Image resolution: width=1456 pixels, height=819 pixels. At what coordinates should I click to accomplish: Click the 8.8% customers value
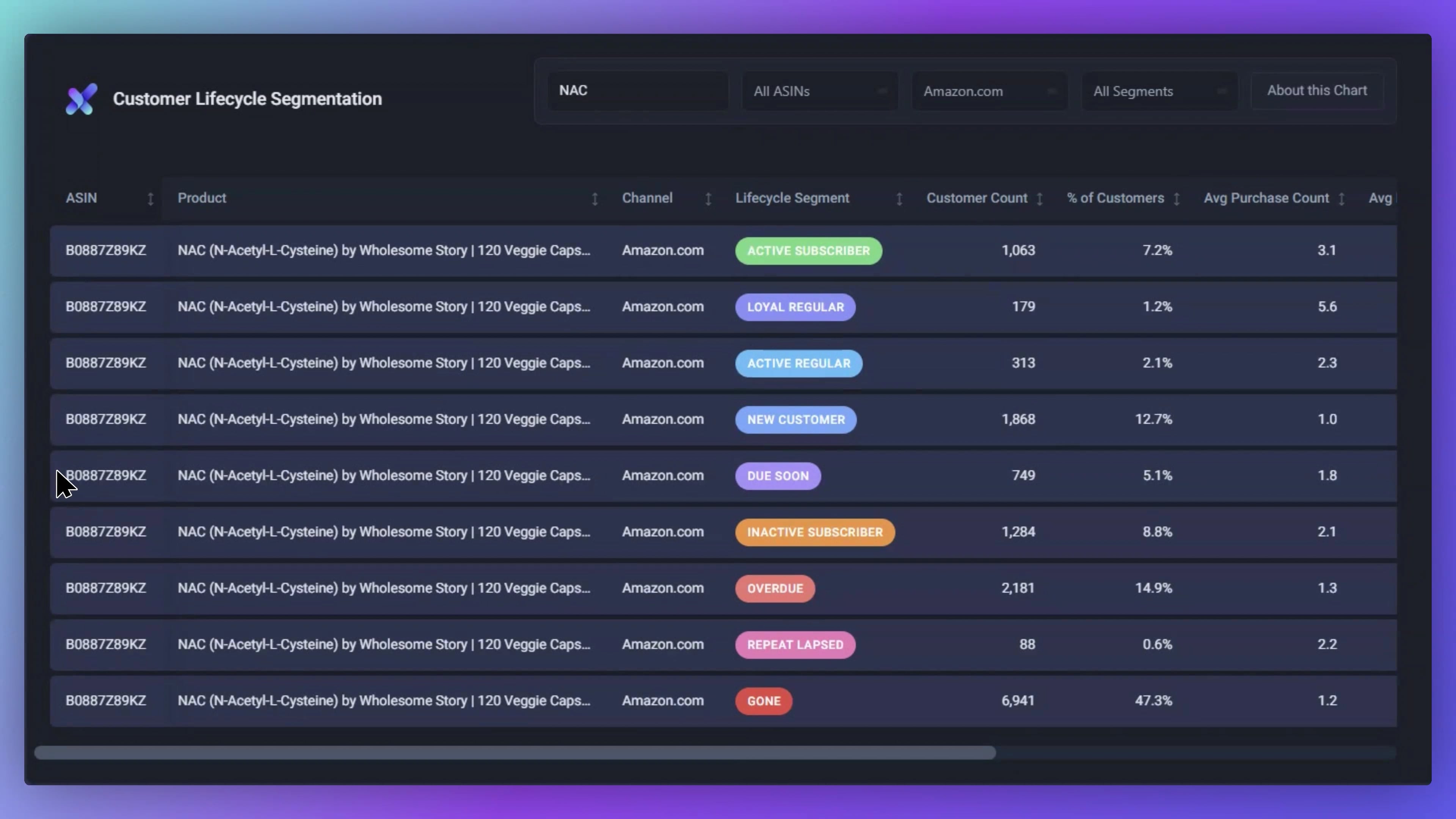[1157, 532]
